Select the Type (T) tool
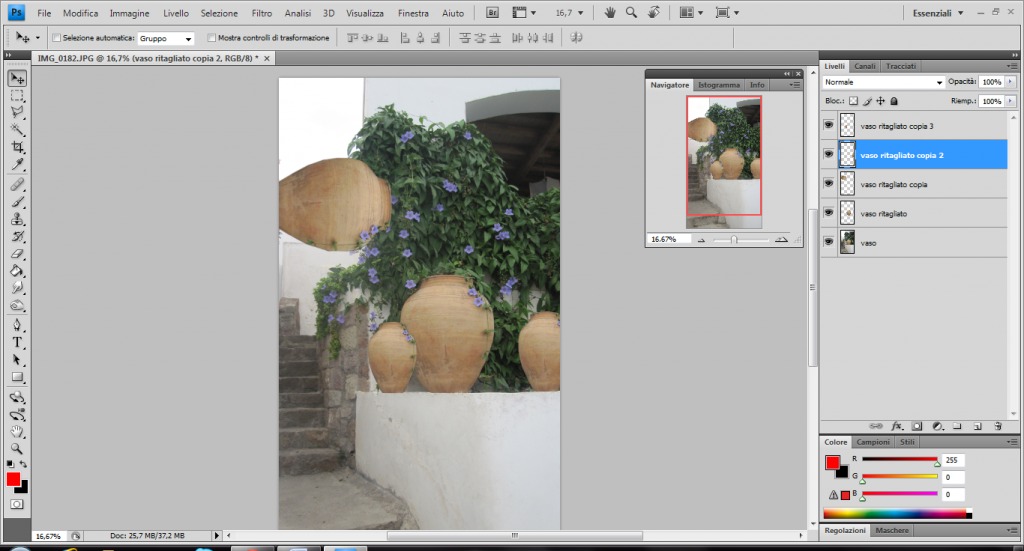1024x551 pixels. (18, 342)
